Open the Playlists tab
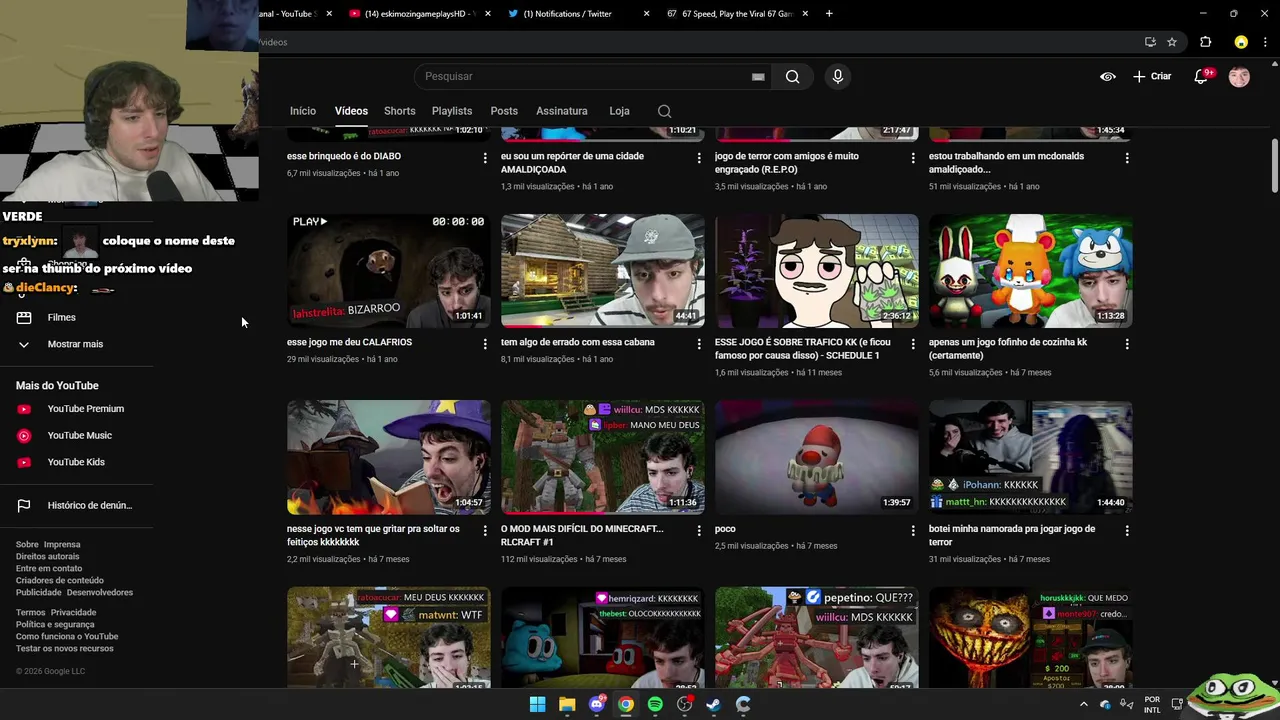Screen dimensions: 1280x720 [452, 111]
